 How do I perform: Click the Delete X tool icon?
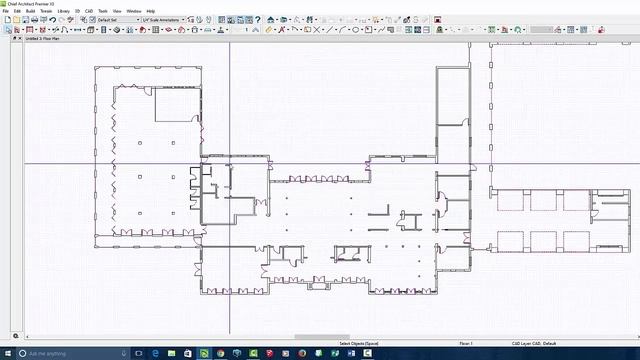pos(316,30)
